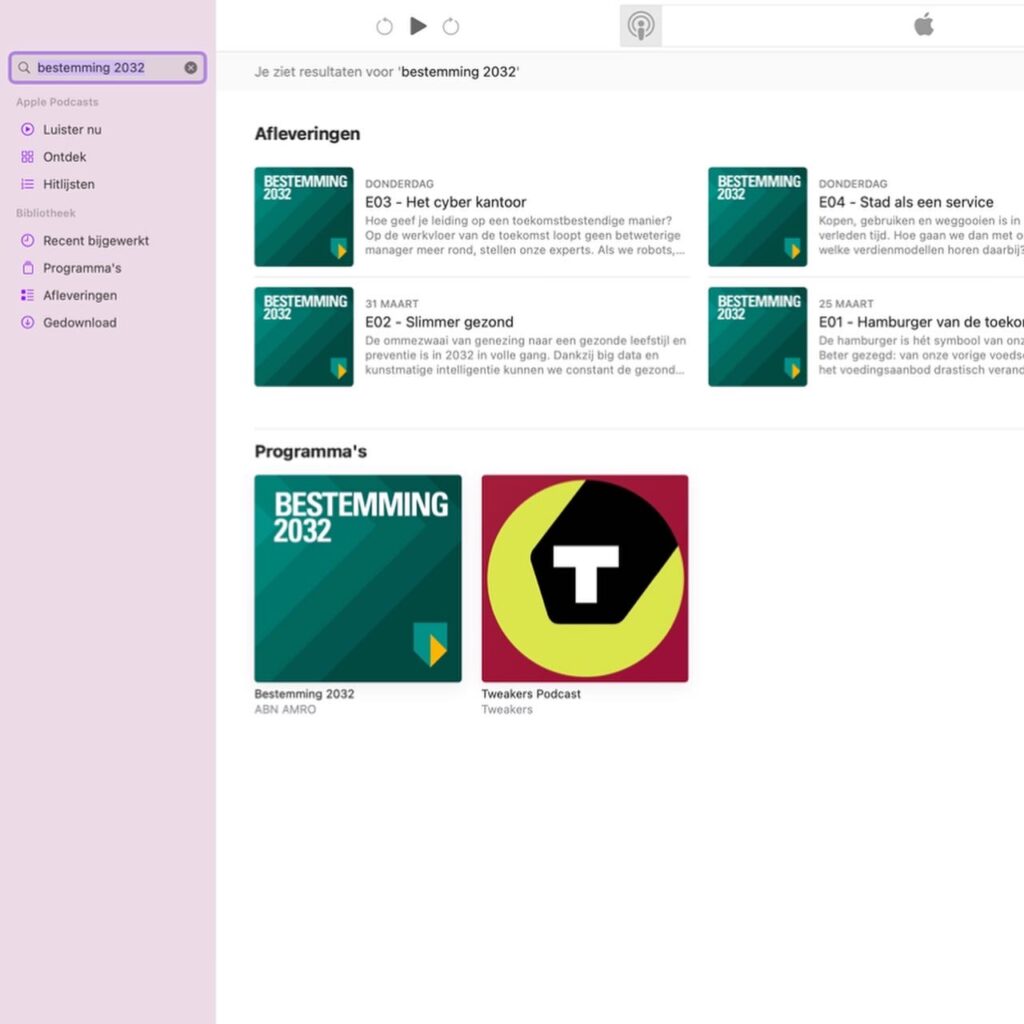Select Recent bijgewerkt in the library
The image size is (1024, 1024).
pos(95,241)
